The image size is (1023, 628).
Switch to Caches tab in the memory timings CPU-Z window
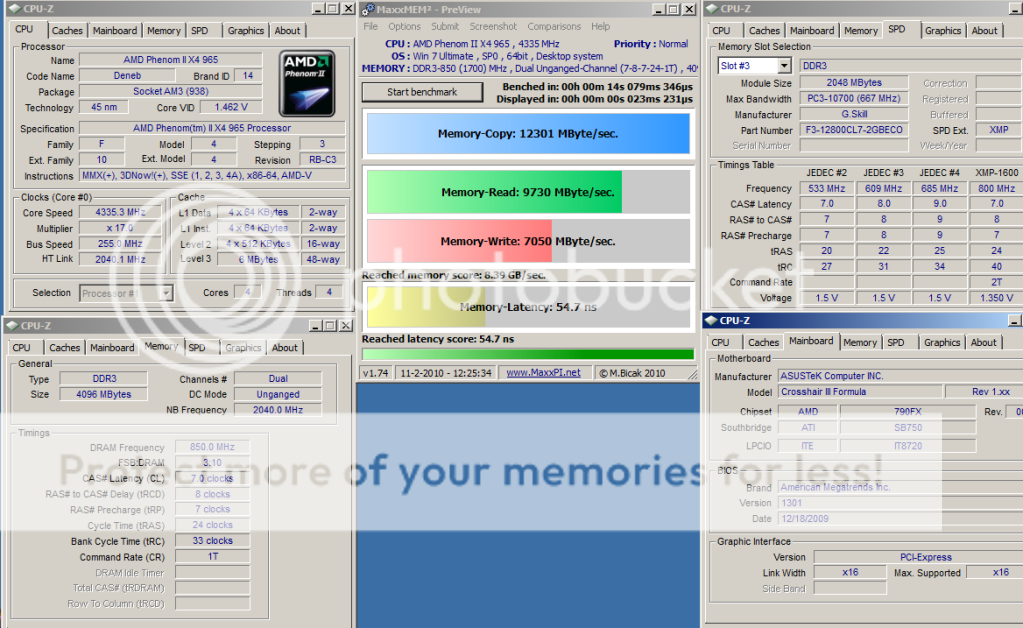[65, 348]
